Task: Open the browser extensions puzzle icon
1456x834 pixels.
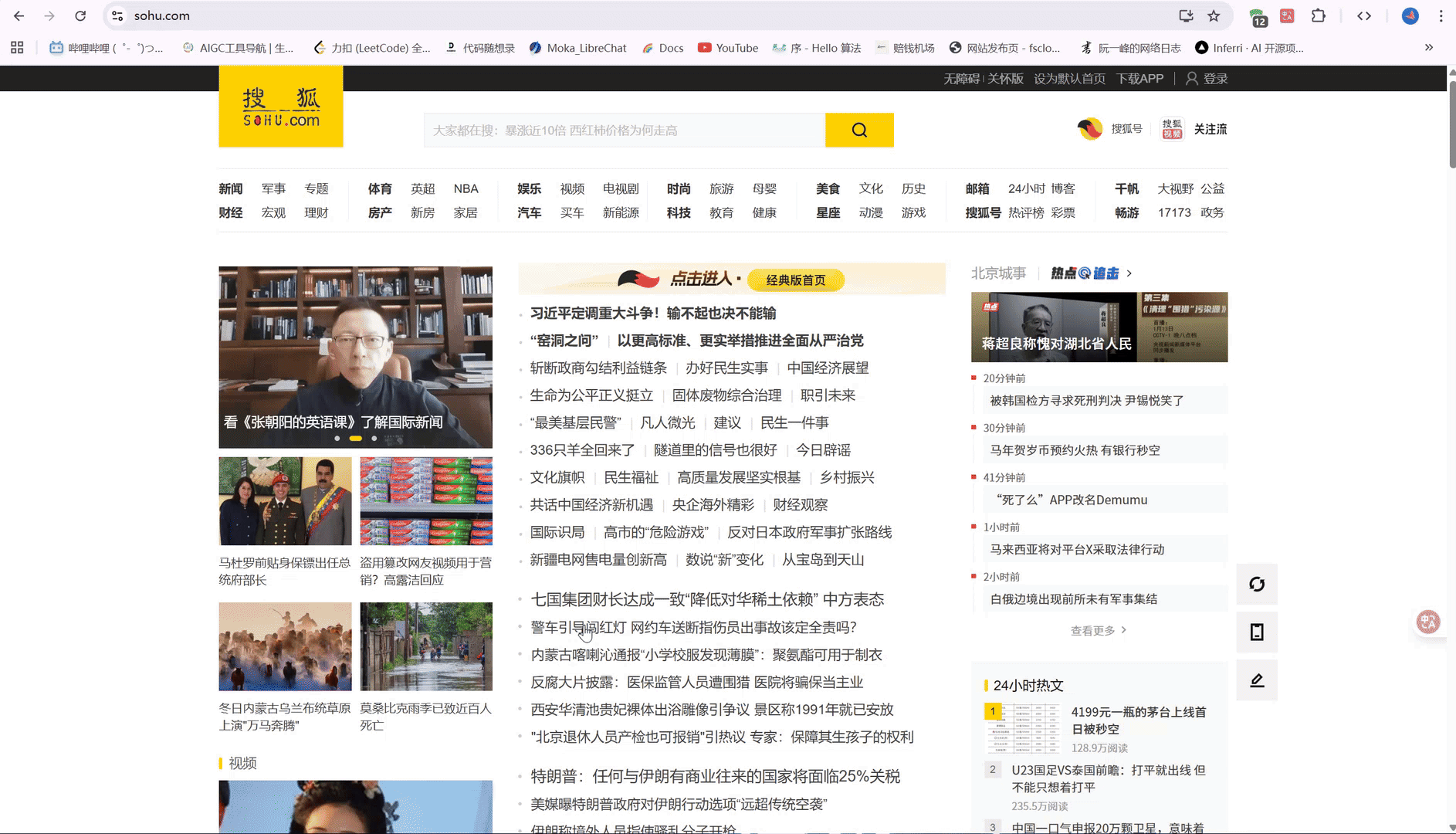Action: [x=1319, y=15]
